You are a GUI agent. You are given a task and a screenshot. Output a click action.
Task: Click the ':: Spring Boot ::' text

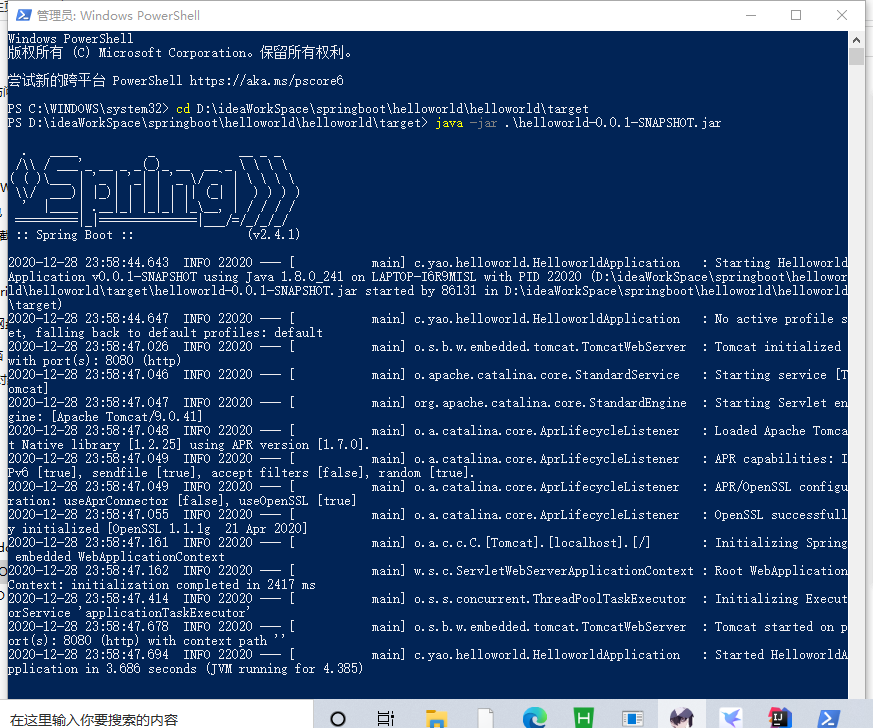click(75, 235)
